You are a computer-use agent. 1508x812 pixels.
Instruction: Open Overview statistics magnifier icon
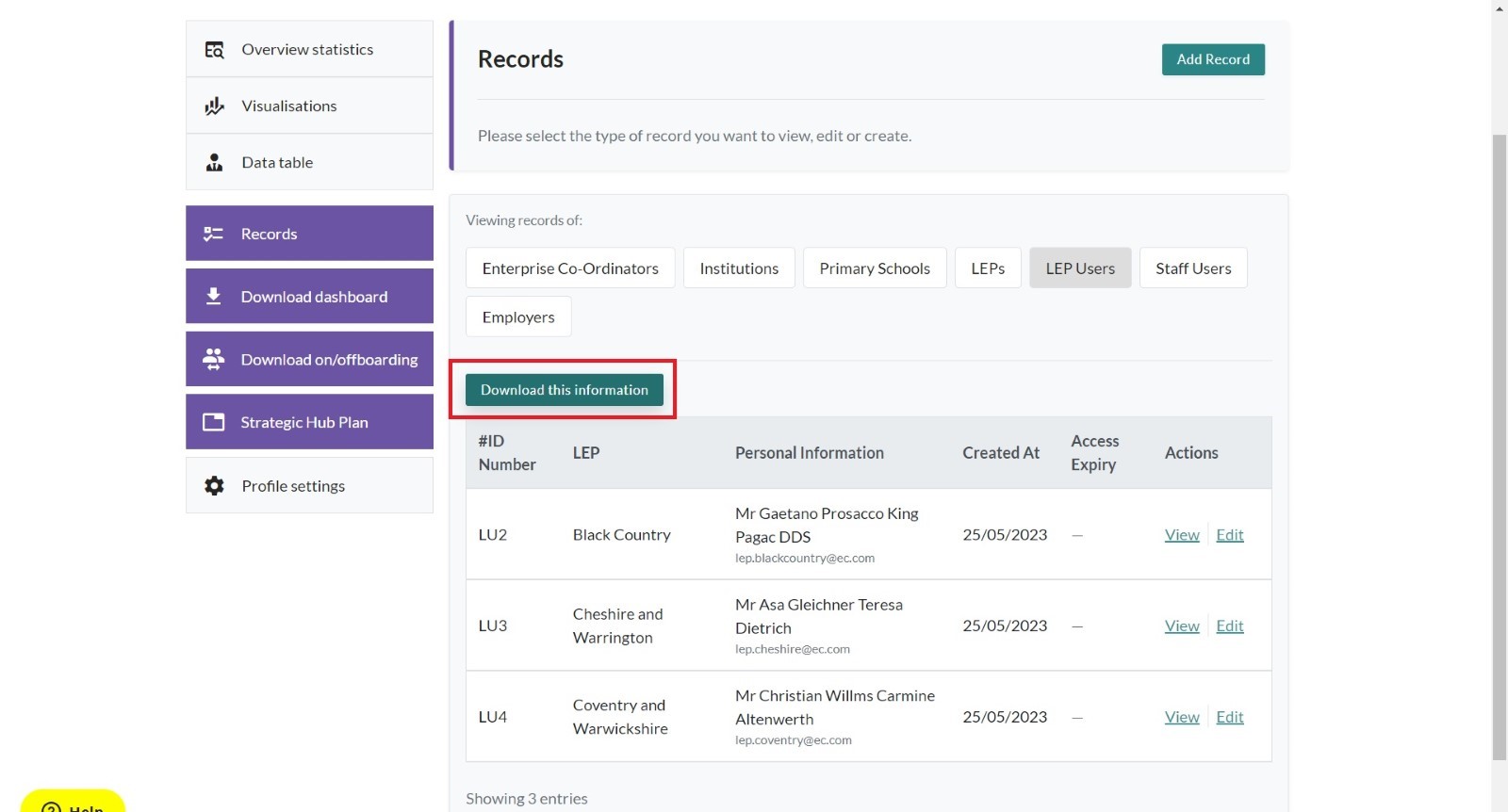[215, 50]
